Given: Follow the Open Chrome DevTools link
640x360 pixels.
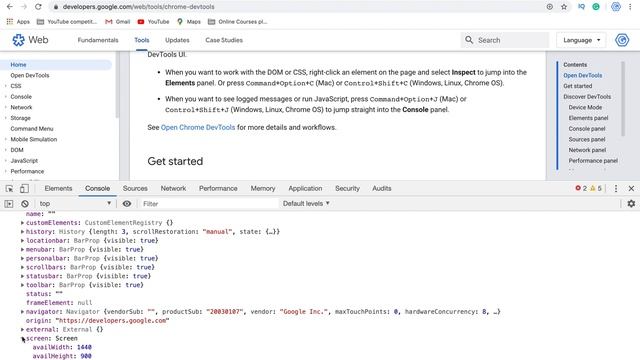Looking at the screenshot, I should click(198, 127).
